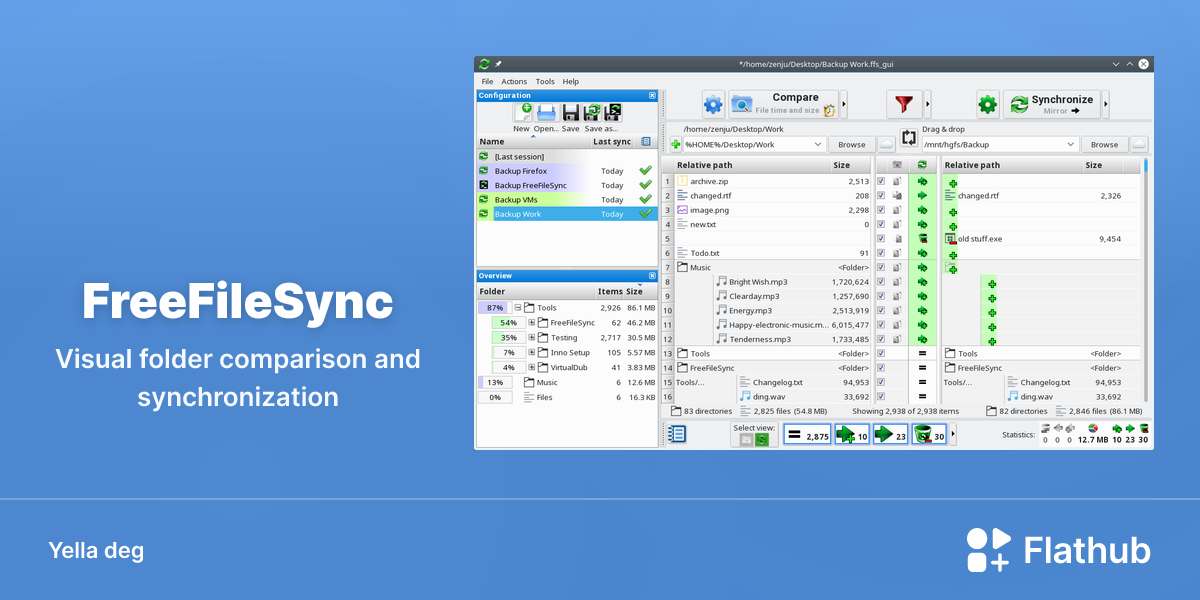
Task: Open the right folder path /mnt/hgfs/Backup dropdown
Action: tap(1072, 145)
